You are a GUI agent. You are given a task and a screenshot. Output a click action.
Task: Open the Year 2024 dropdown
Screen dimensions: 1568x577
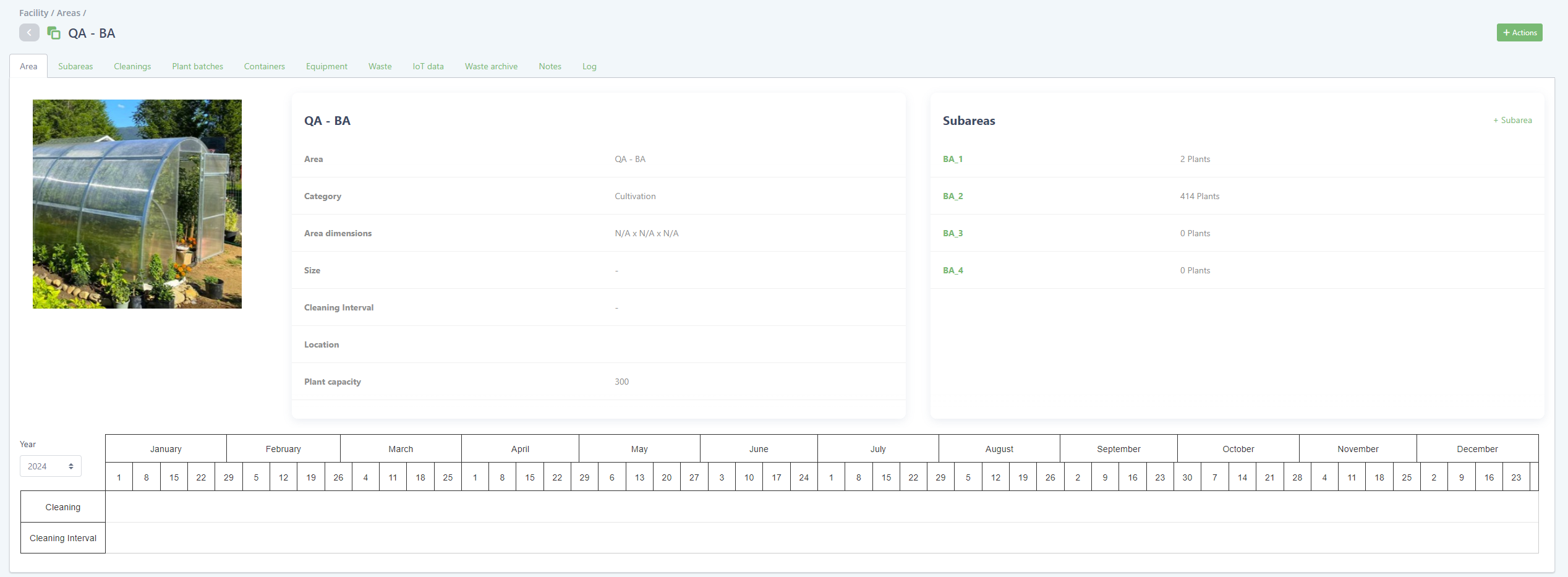coord(51,466)
